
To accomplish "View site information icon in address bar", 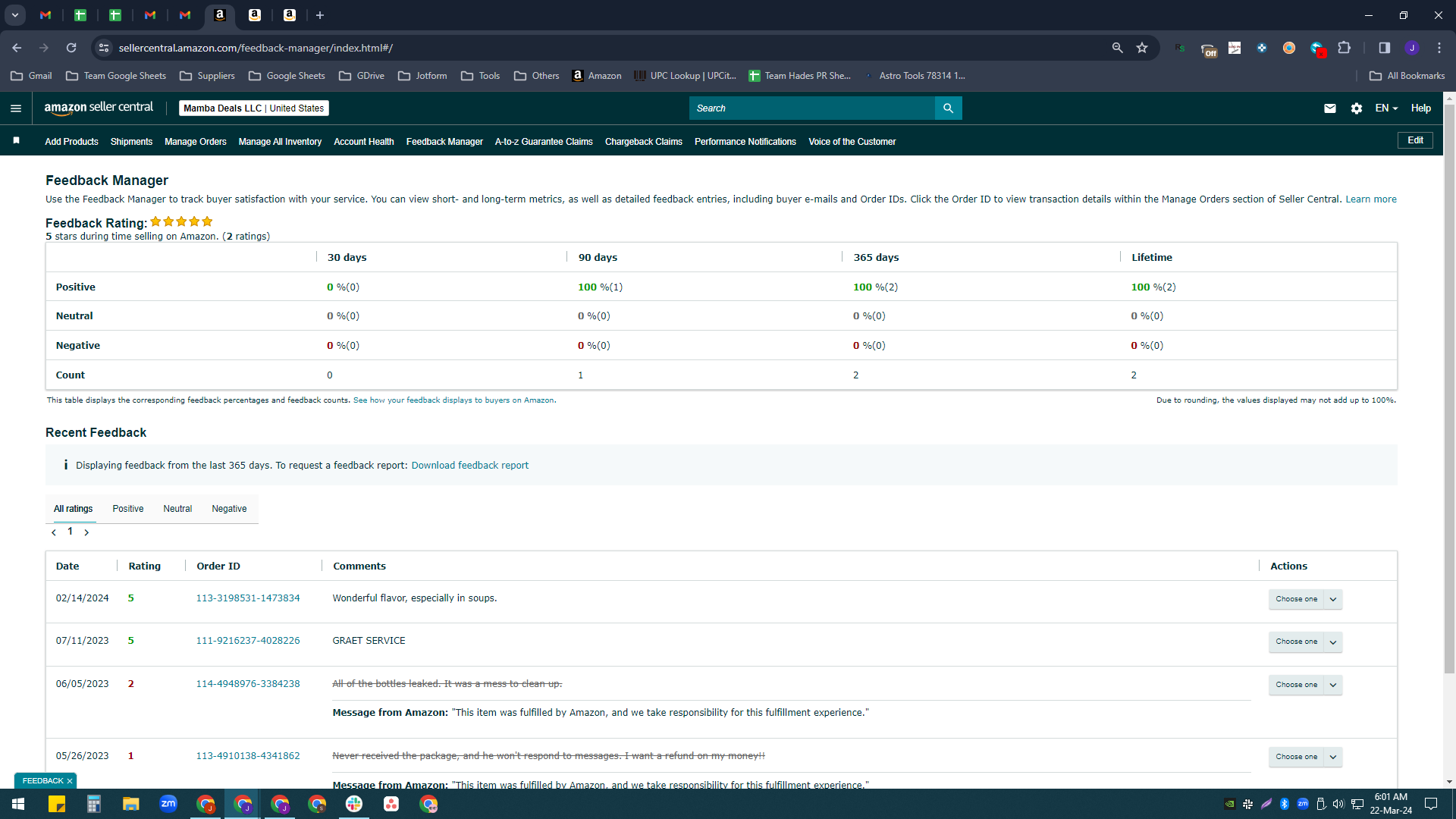I will (104, 48).
